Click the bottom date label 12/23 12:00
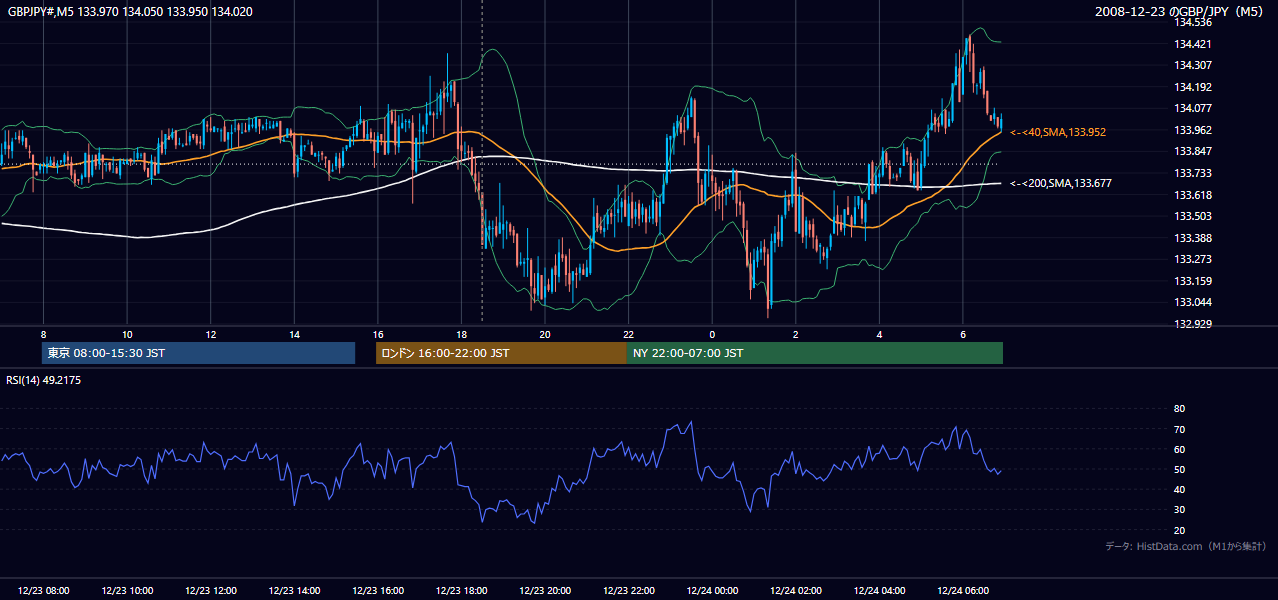1278x600 pixels. (211, 591)
